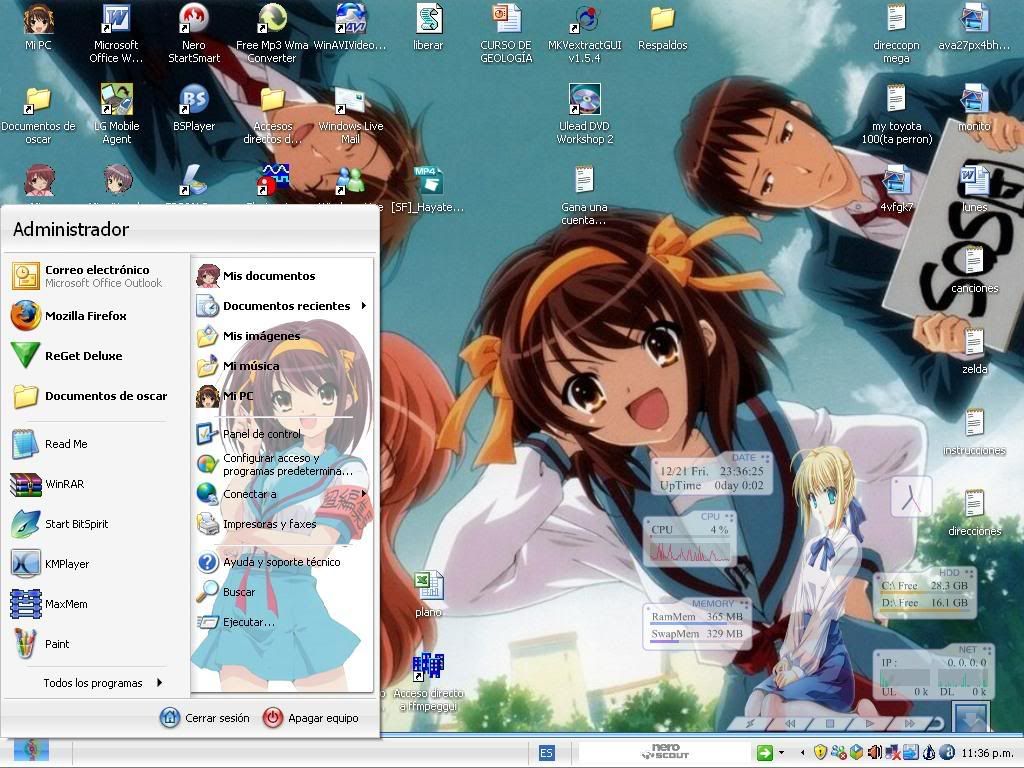
Task: Select the [SF]_Hayate MP4 file
Action: (x=428, y=189)
